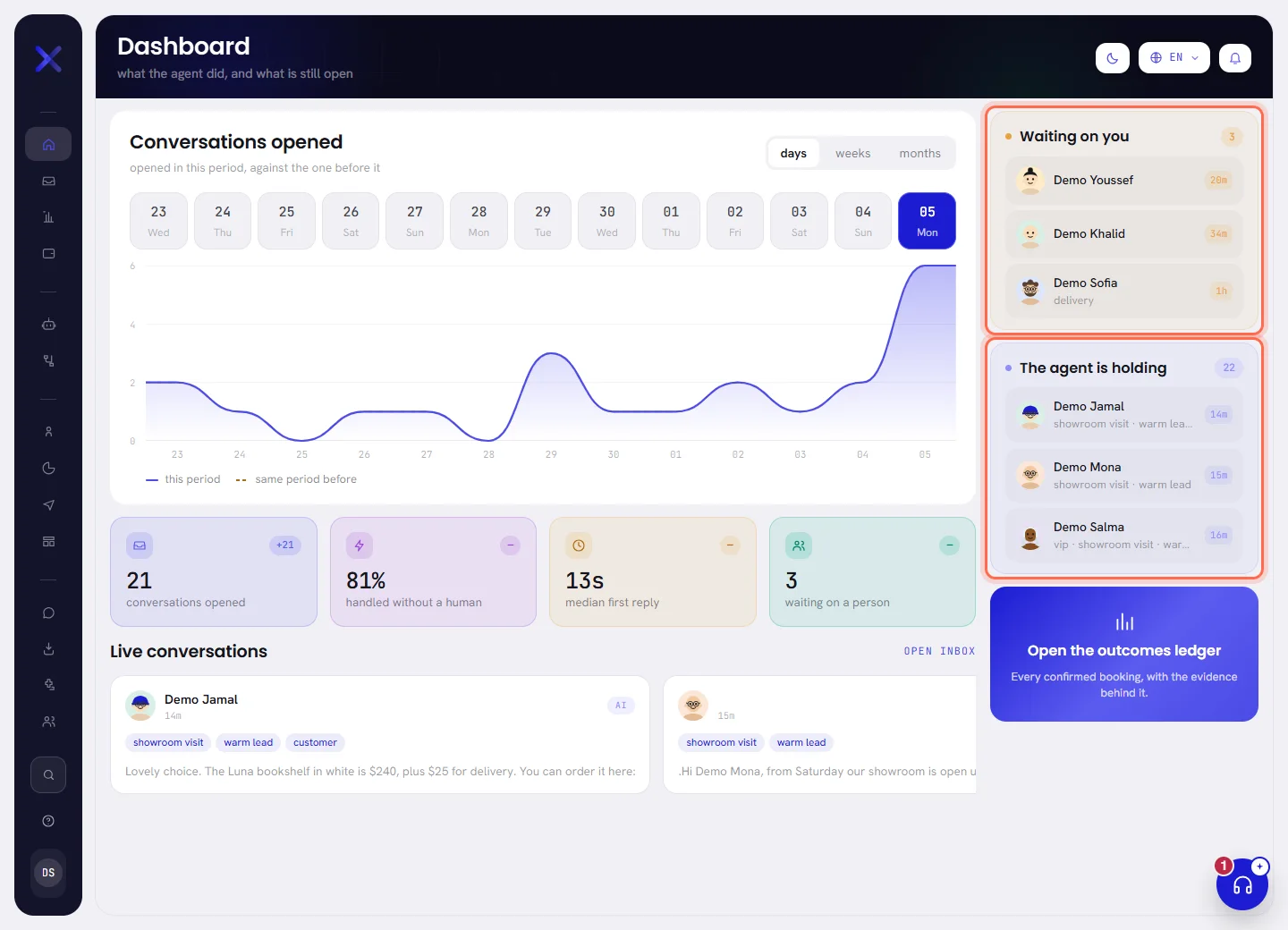Open the single person icon in sidebar
This screenshot has height=930, width=1288.
pos(48,432)
